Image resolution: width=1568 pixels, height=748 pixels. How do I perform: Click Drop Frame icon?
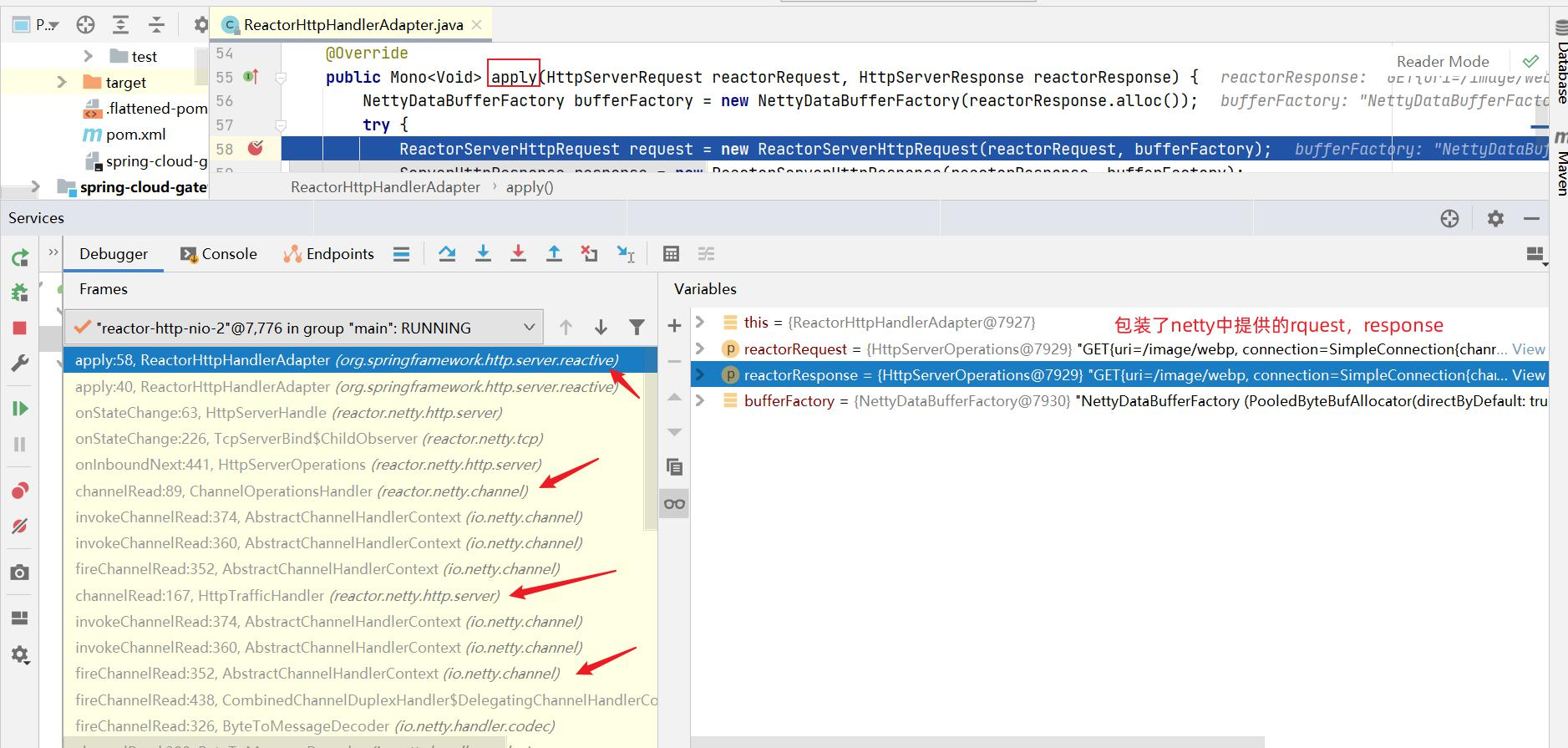590,254
